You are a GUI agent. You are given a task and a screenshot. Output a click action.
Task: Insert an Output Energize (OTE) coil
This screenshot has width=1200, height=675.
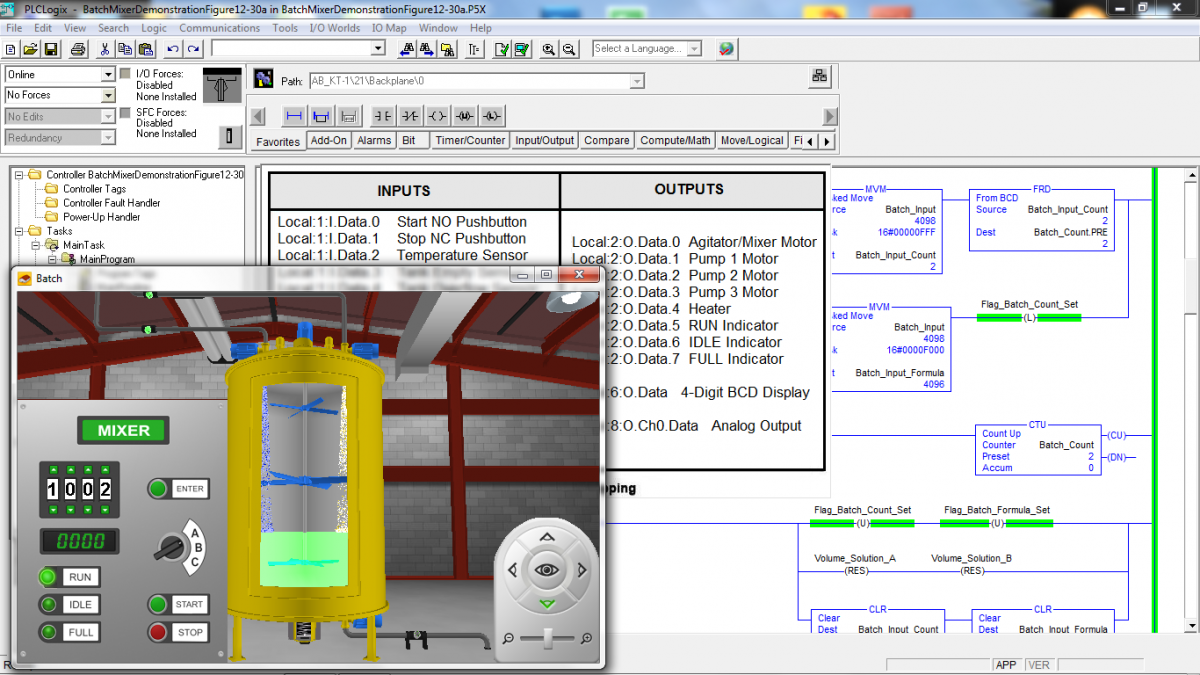click(x=437, y=115)
